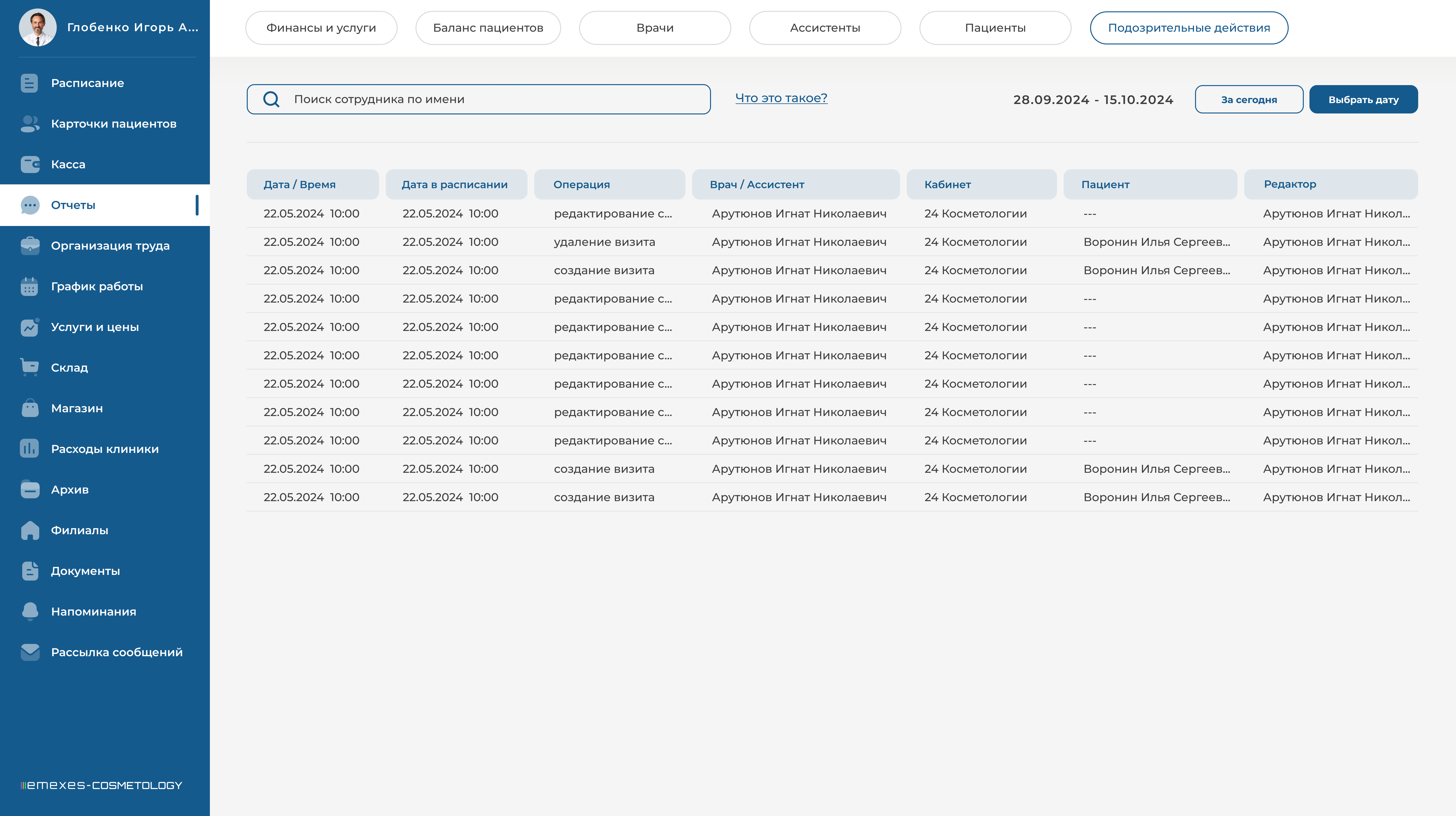Open the Что это такое? link

(781, 98)
